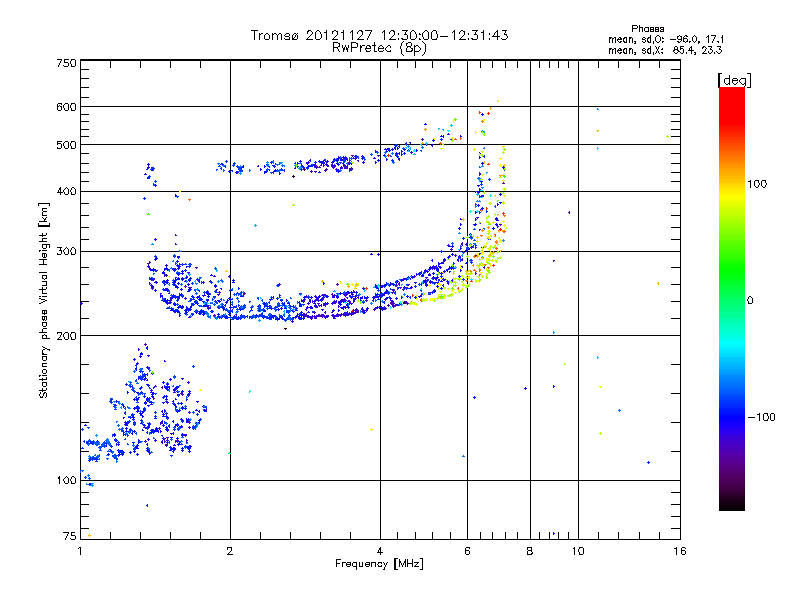
Task: Click the x-axis tick label "8"
Action: (x=530, y=551)
